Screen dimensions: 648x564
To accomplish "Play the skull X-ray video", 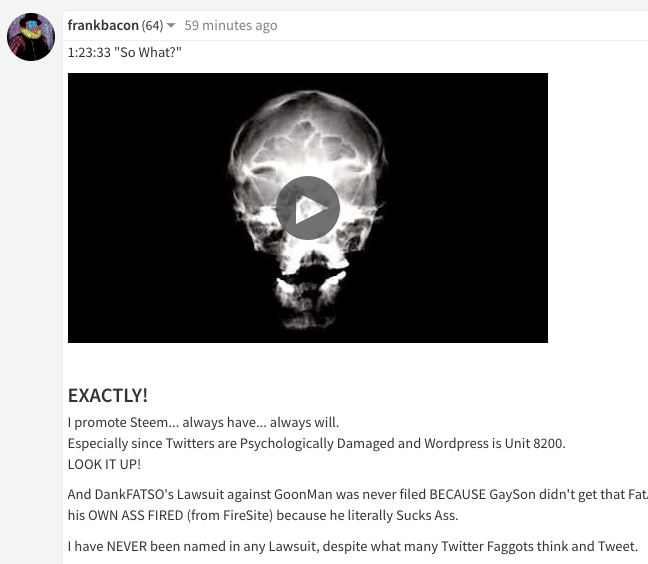I will [x=308, y=208].
